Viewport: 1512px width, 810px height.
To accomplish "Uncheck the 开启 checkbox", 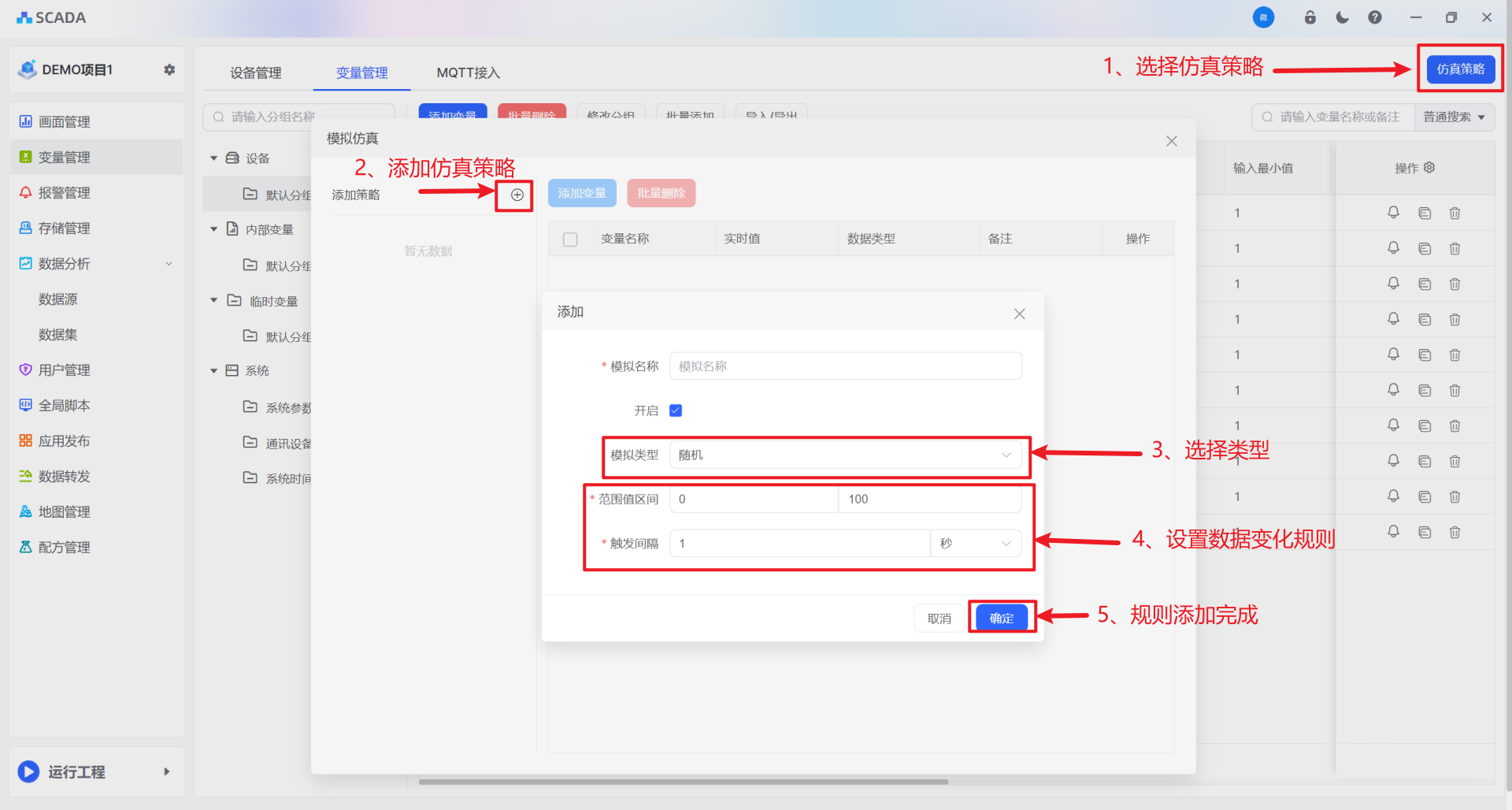I will tap(675, 411).
